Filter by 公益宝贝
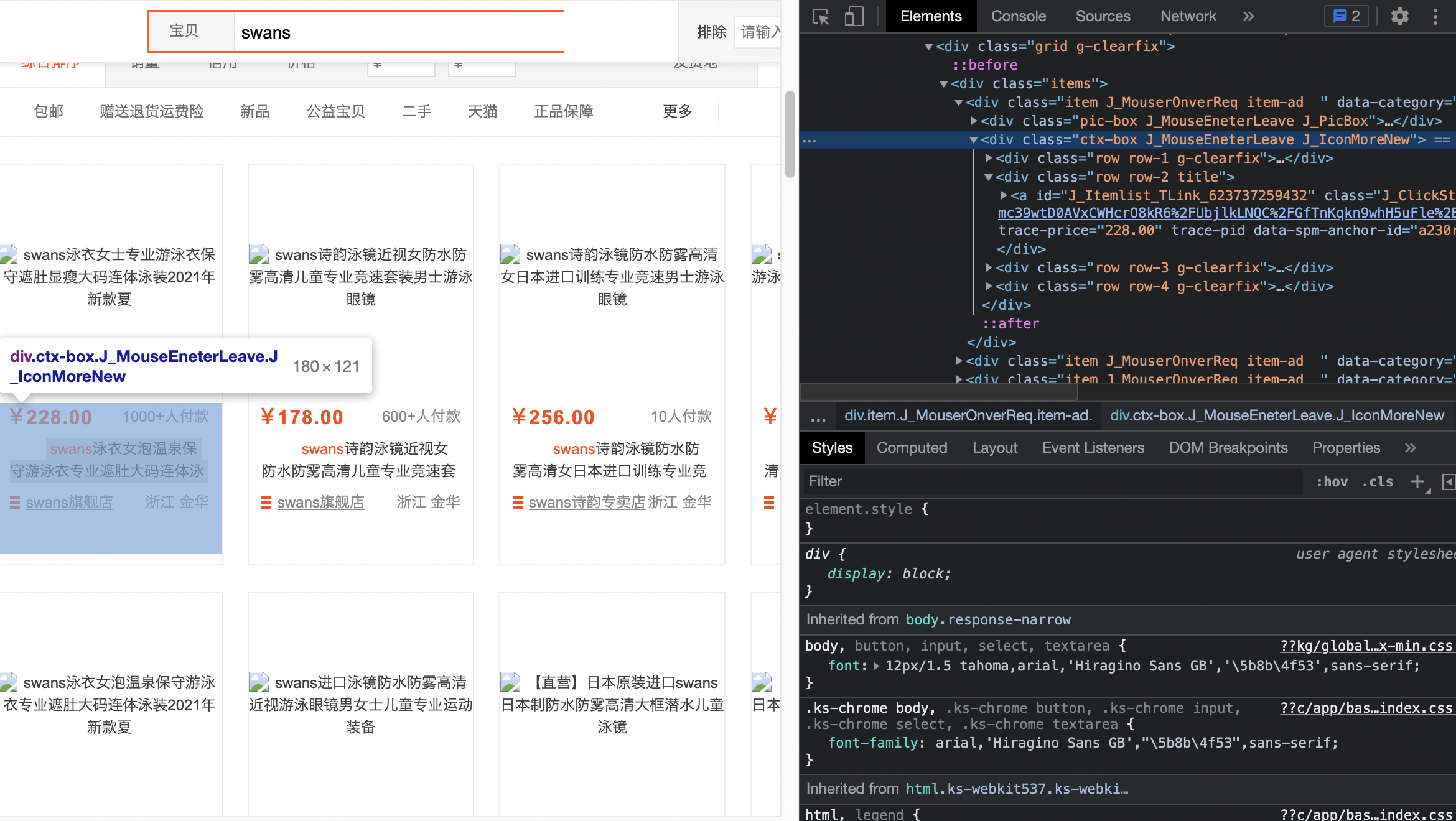1456x821 pixels. (x=336, y=111)
